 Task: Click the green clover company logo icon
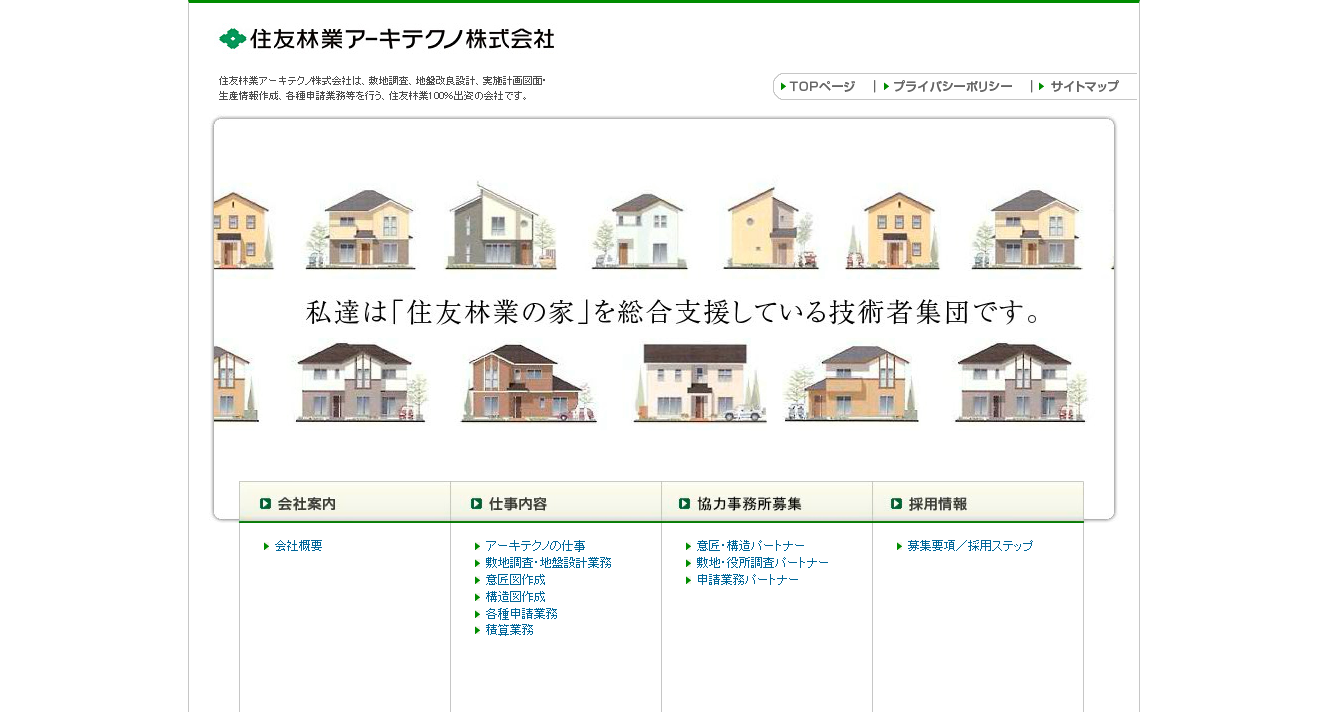[x=231, y=38]
